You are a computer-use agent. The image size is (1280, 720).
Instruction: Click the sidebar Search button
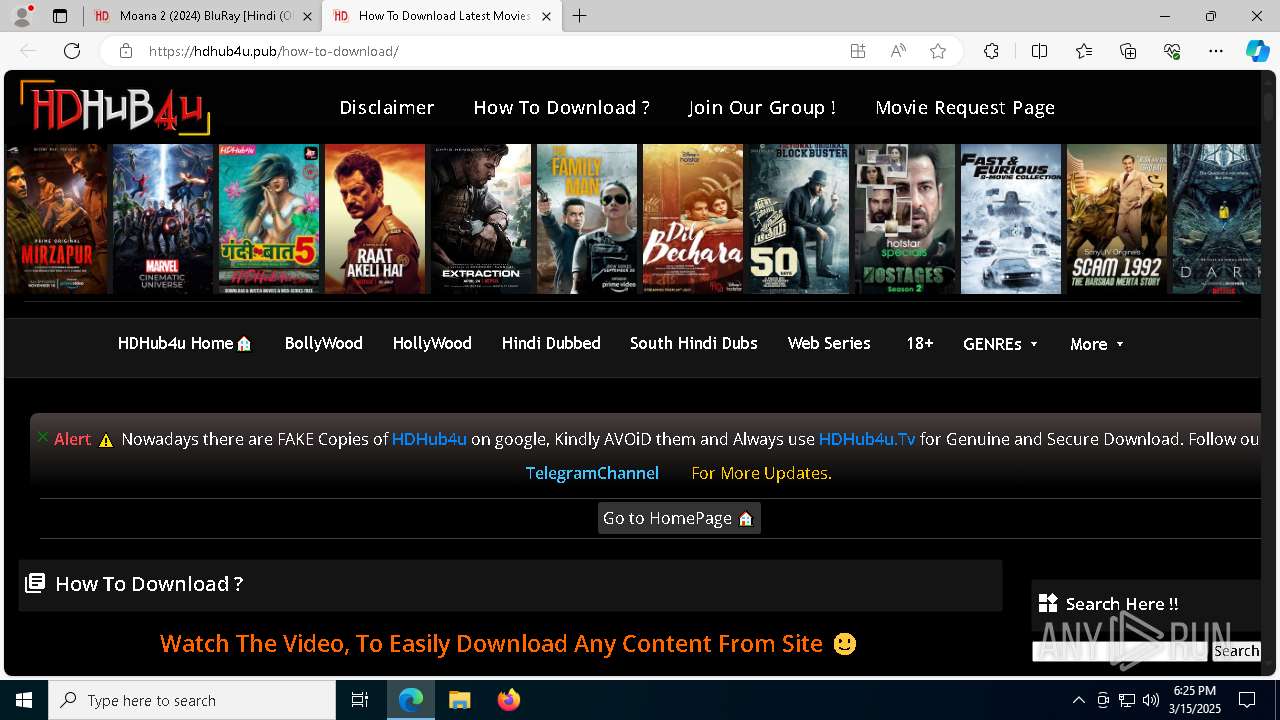[1236, 651]
